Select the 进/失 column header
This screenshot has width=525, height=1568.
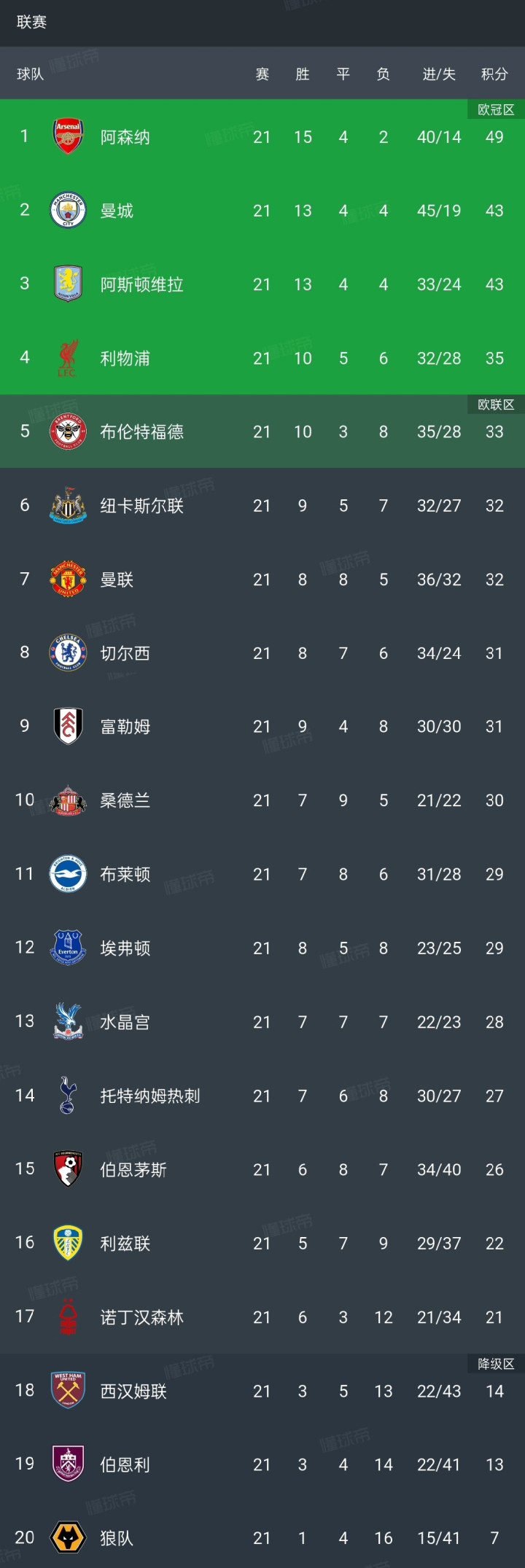pyautogui.click(x=439, y=74)
